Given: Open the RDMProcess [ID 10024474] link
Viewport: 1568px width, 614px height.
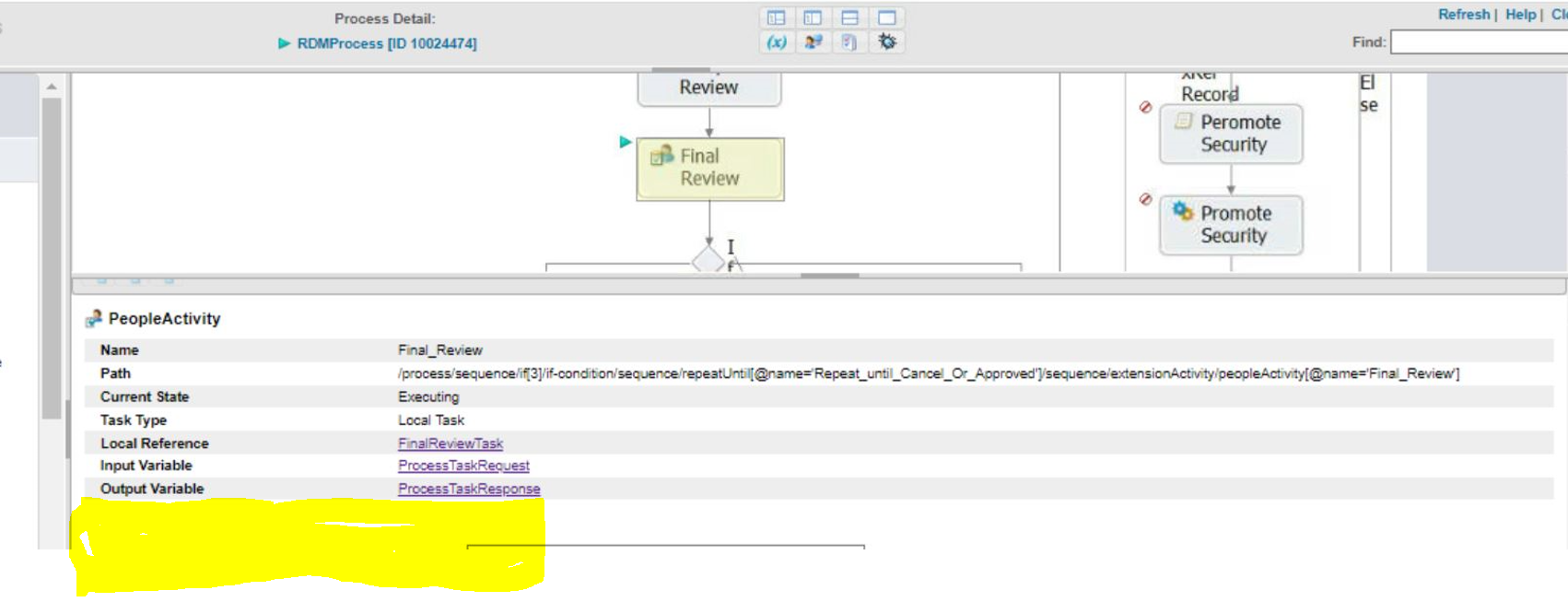Looking at the screenshot, I should pos(387,43).
